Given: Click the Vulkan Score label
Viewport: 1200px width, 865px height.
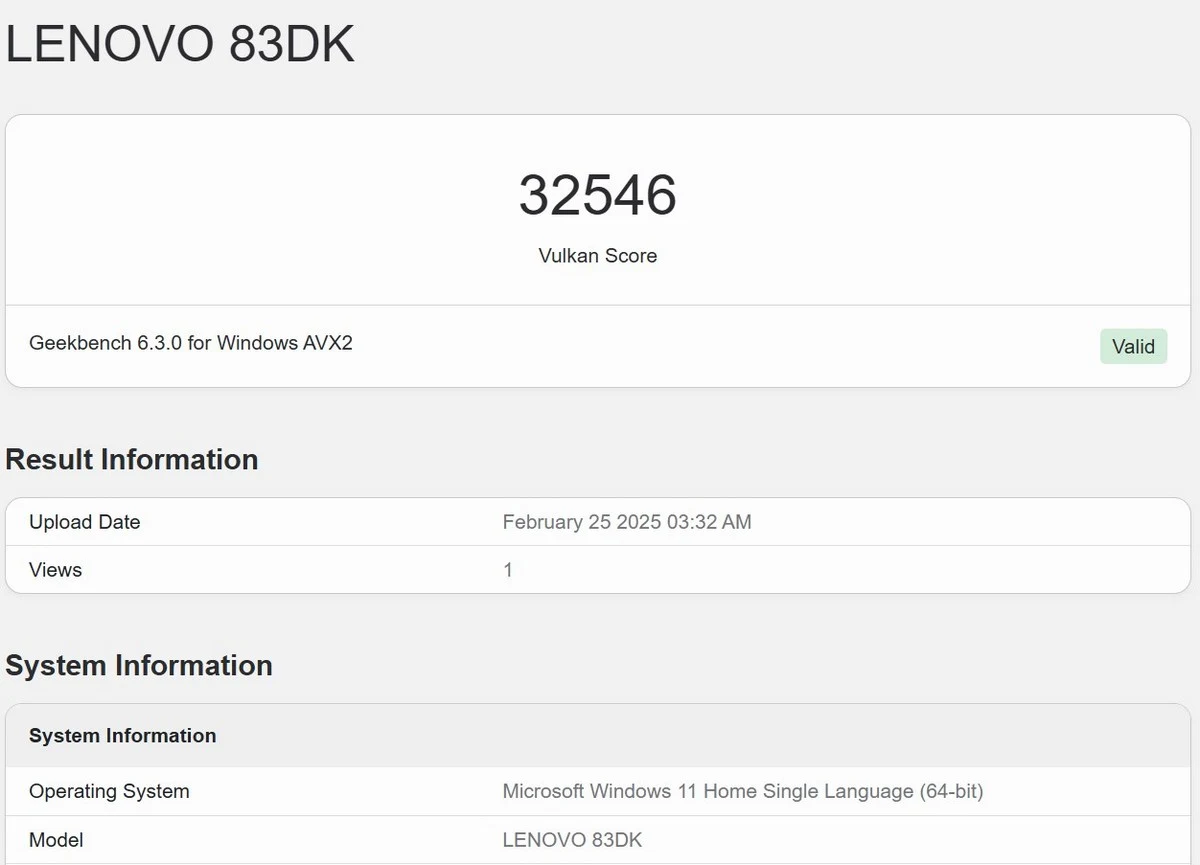Looking at the screenshot, I should (x=597, y=256).
